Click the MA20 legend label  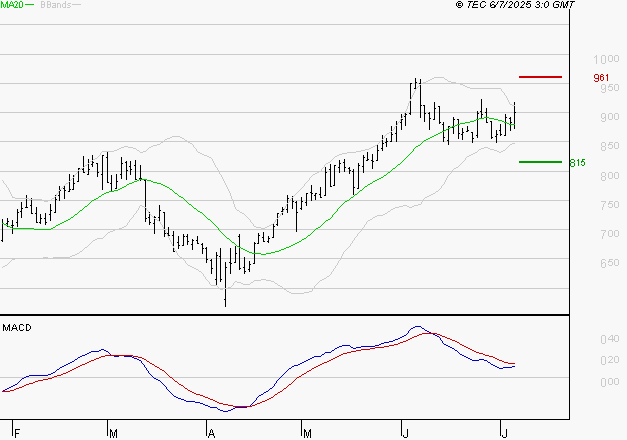tap(12, 5)
